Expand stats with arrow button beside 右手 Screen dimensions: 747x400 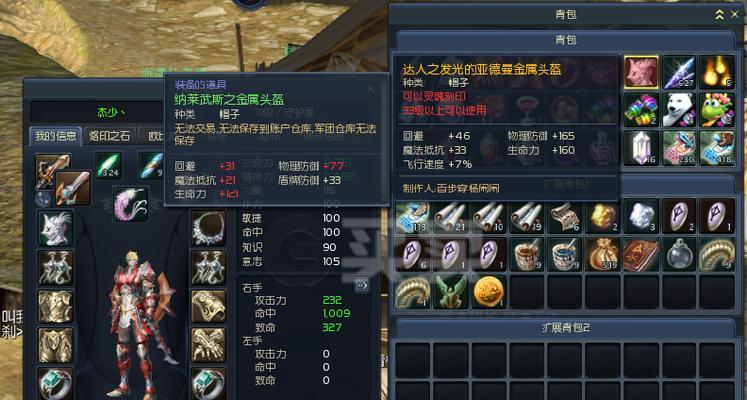[362, 286]
